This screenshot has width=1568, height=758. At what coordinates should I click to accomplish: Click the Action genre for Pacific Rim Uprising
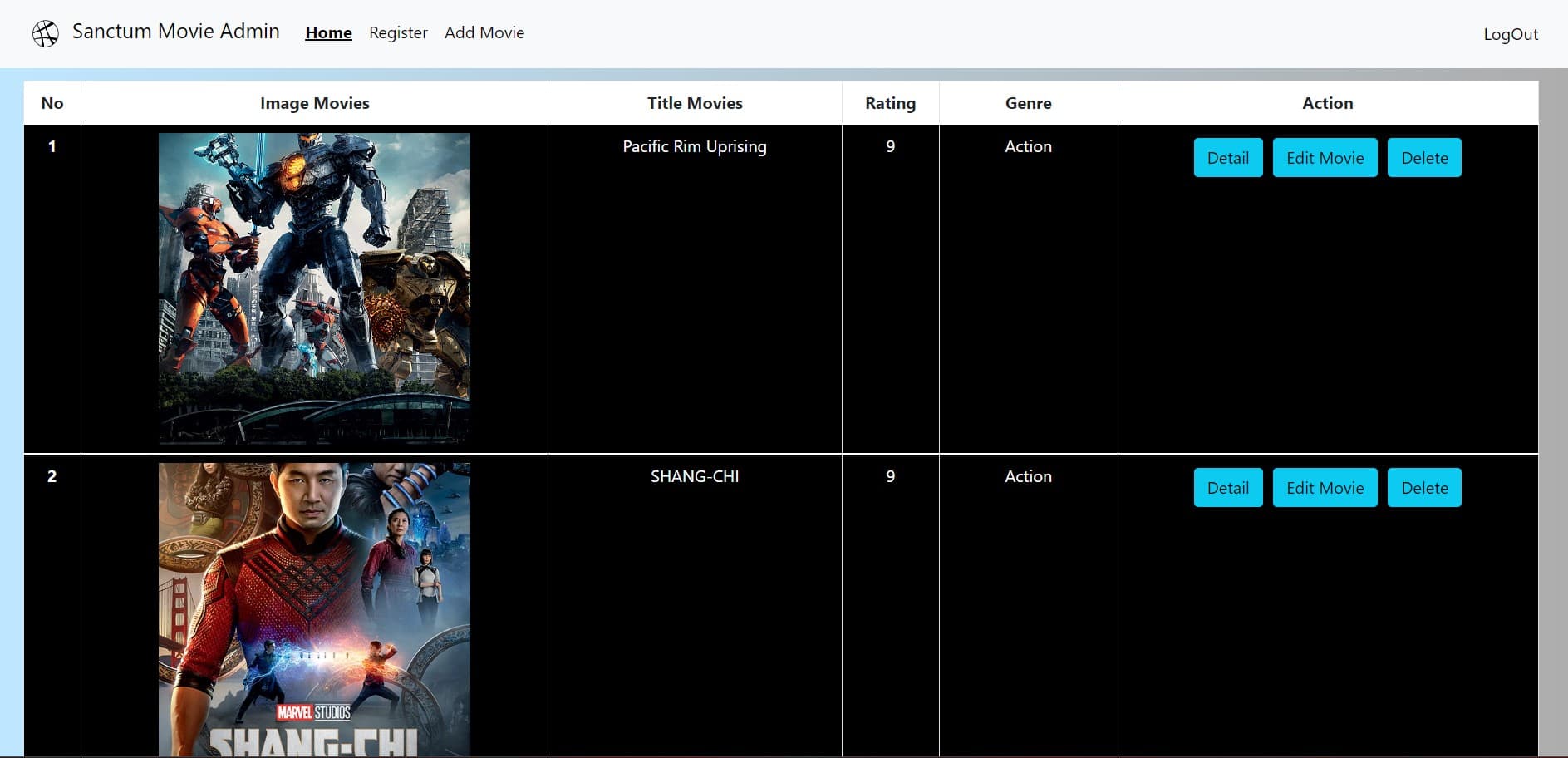(x=1029, y=146)
